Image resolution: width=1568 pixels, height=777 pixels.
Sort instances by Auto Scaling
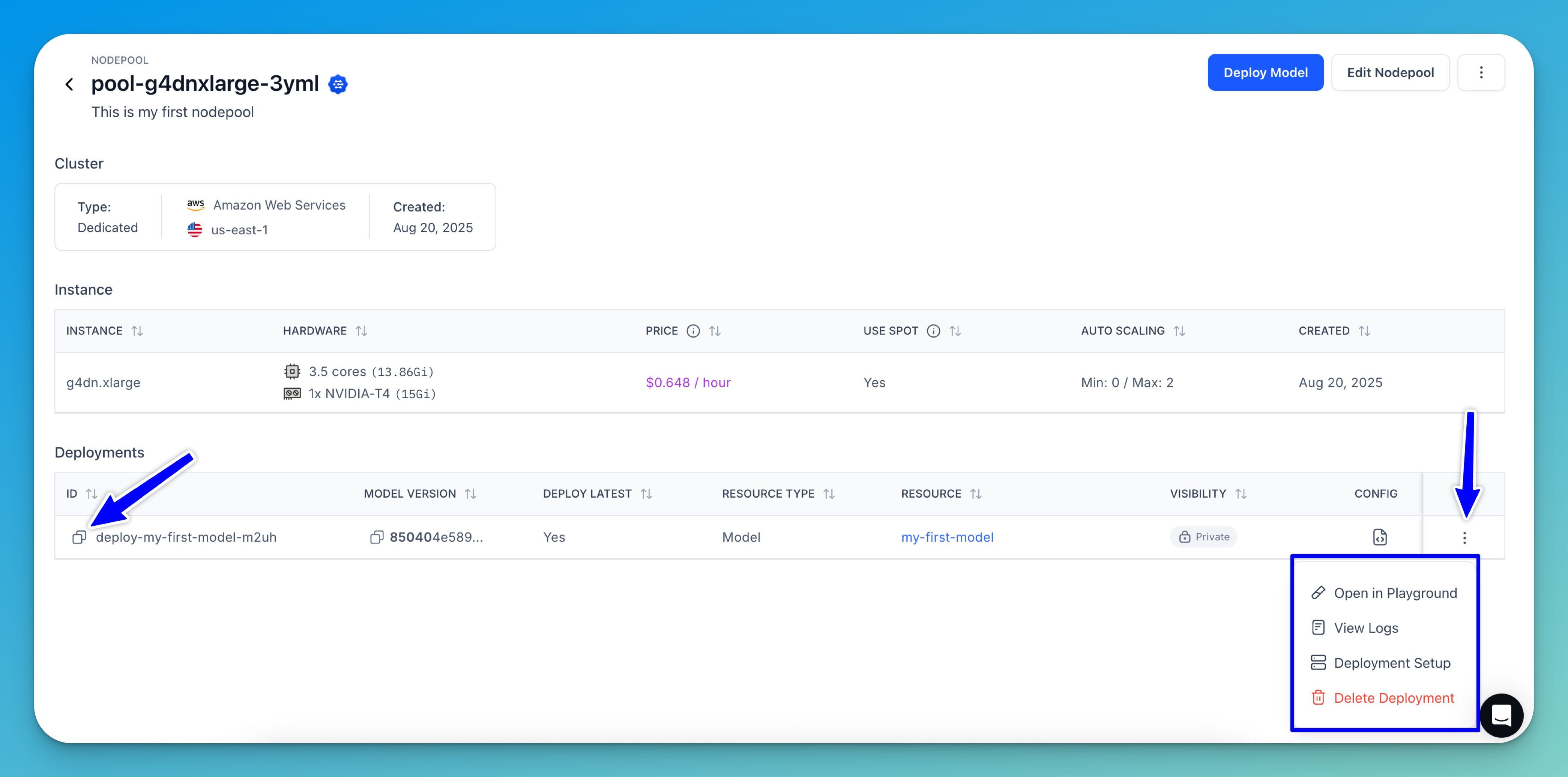pyautogui.click(x=1180, y=331)
